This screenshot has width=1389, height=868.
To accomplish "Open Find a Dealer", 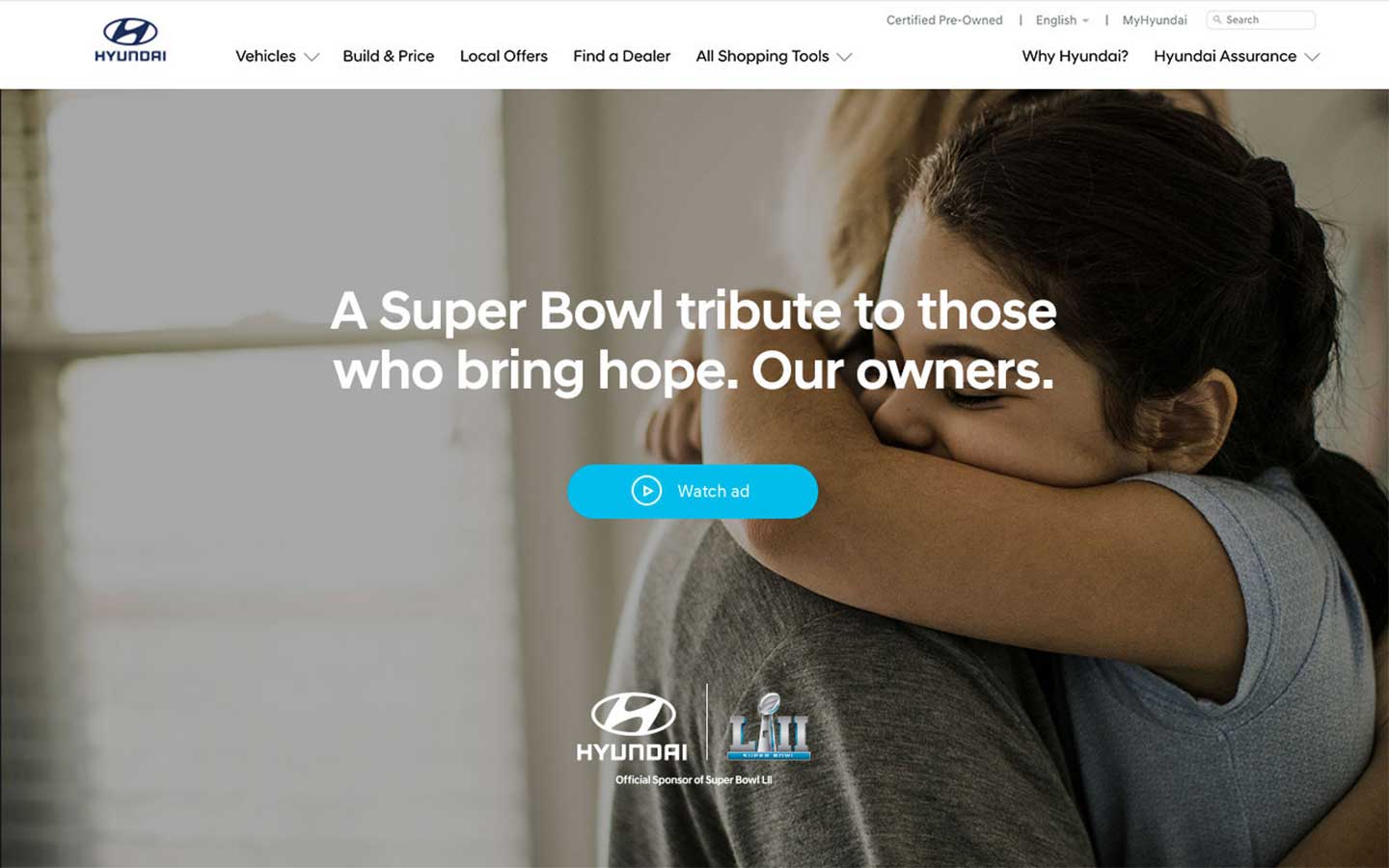I will pos(621,56).
